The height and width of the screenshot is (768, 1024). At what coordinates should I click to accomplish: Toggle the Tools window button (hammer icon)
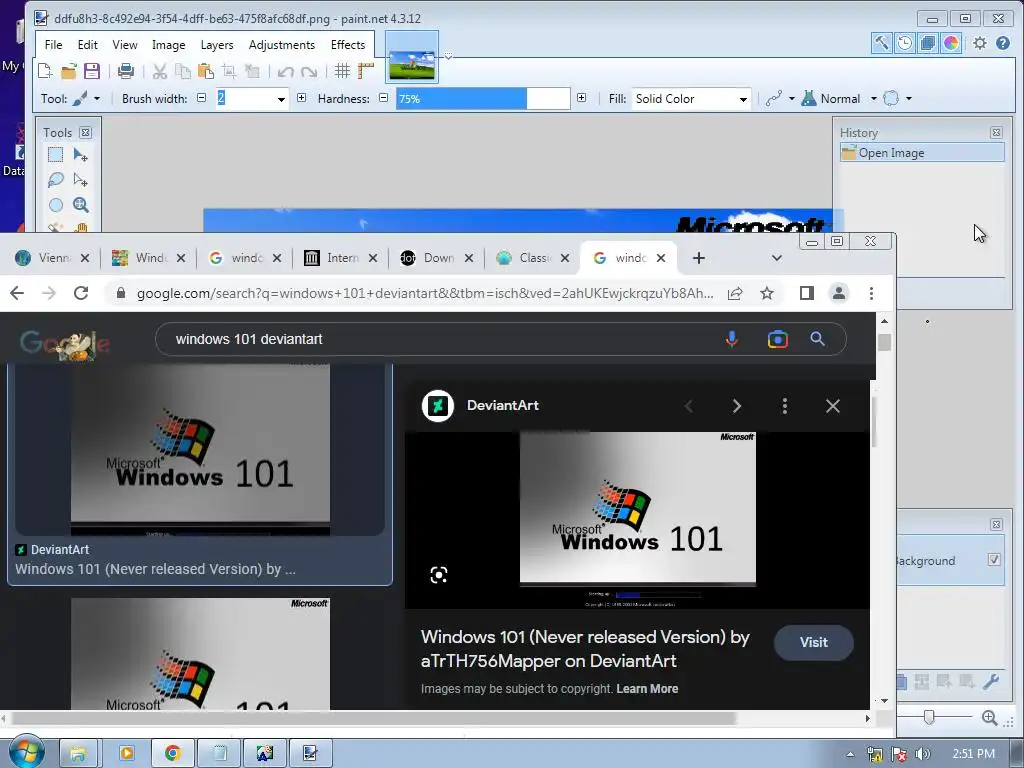pyautogui.click(x=881, y=43)
